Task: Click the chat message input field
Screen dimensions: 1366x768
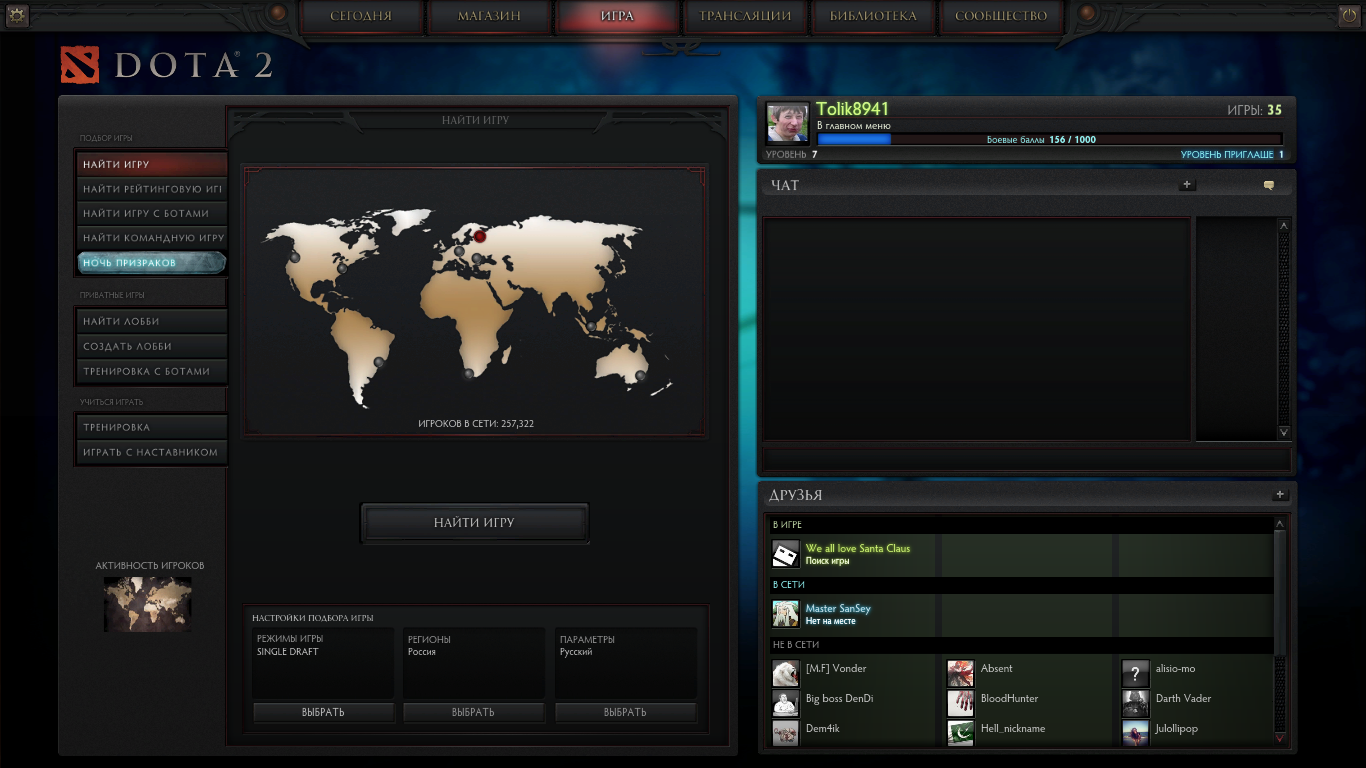Action: [1027, 460]
